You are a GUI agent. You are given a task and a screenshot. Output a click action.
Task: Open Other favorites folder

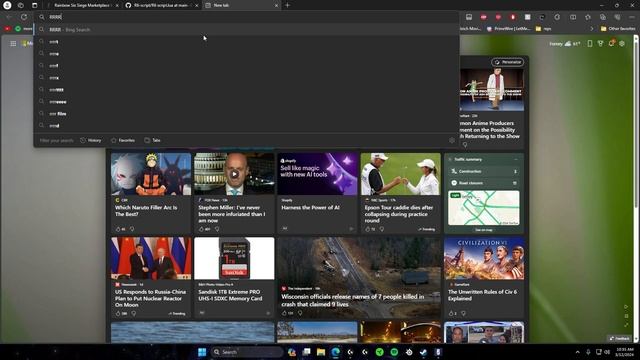tap(618, 29)
